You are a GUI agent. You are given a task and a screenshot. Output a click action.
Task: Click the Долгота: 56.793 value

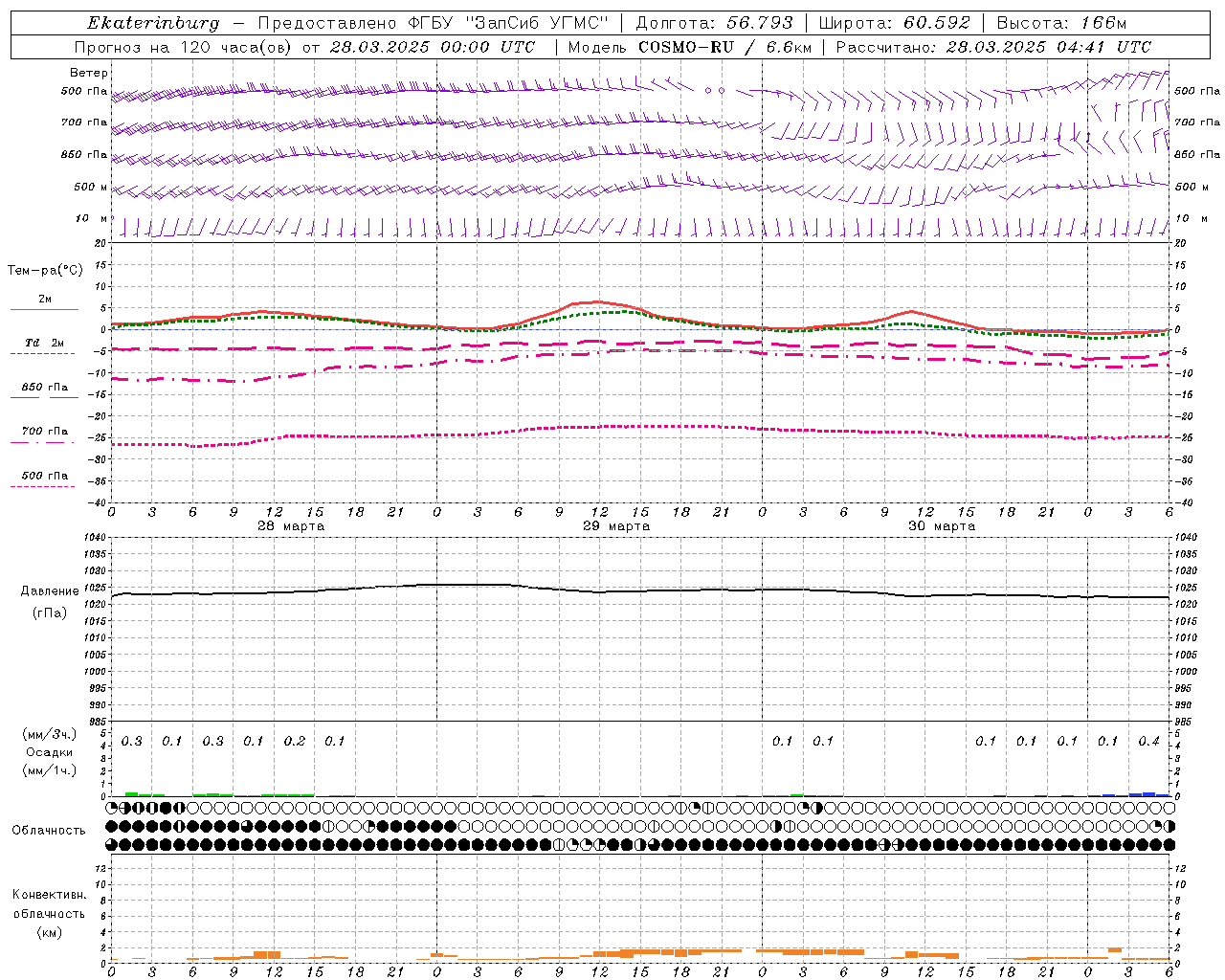click(714, 23)
